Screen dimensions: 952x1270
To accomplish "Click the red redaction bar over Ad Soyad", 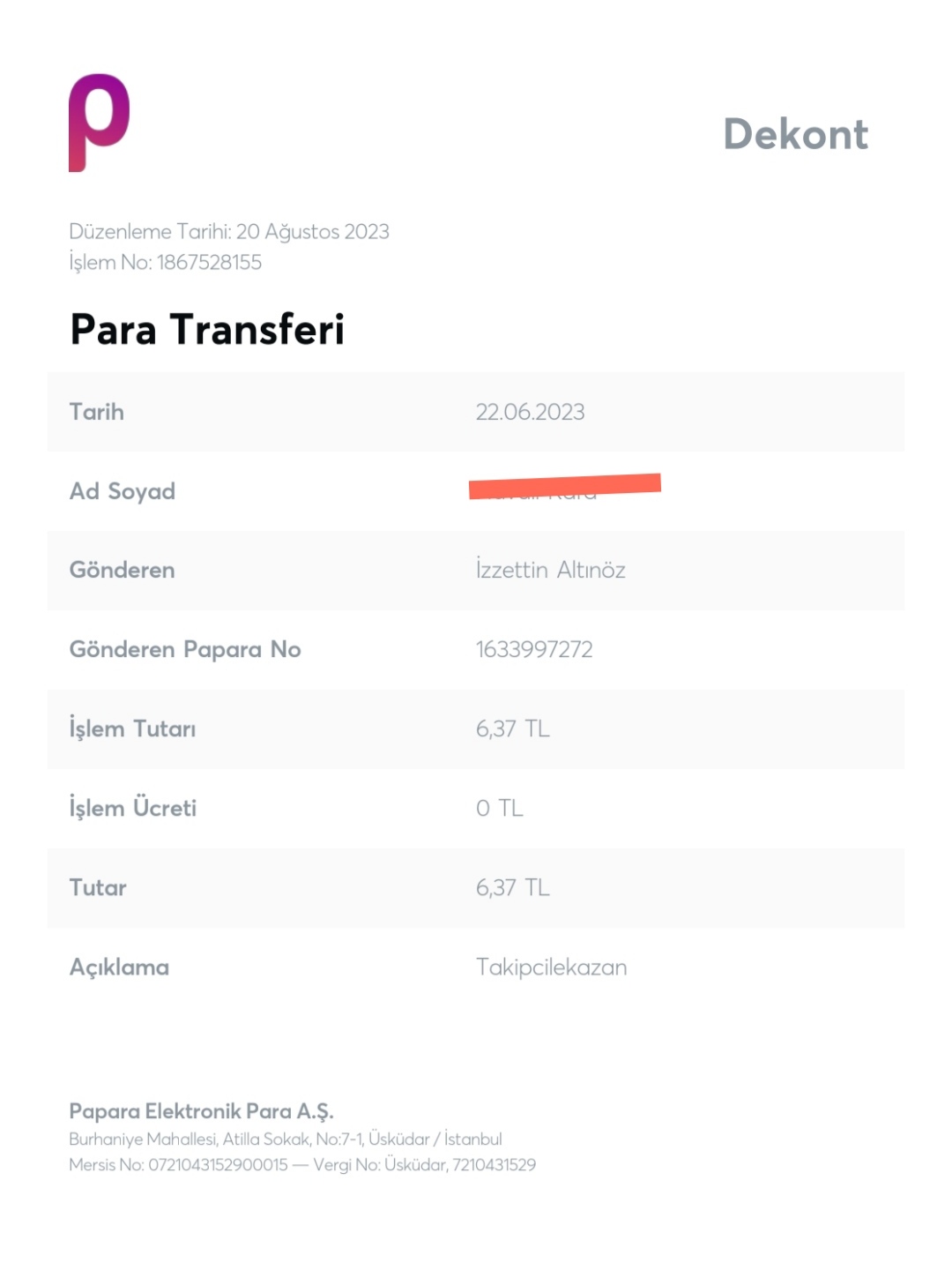I will coord(565,486).
